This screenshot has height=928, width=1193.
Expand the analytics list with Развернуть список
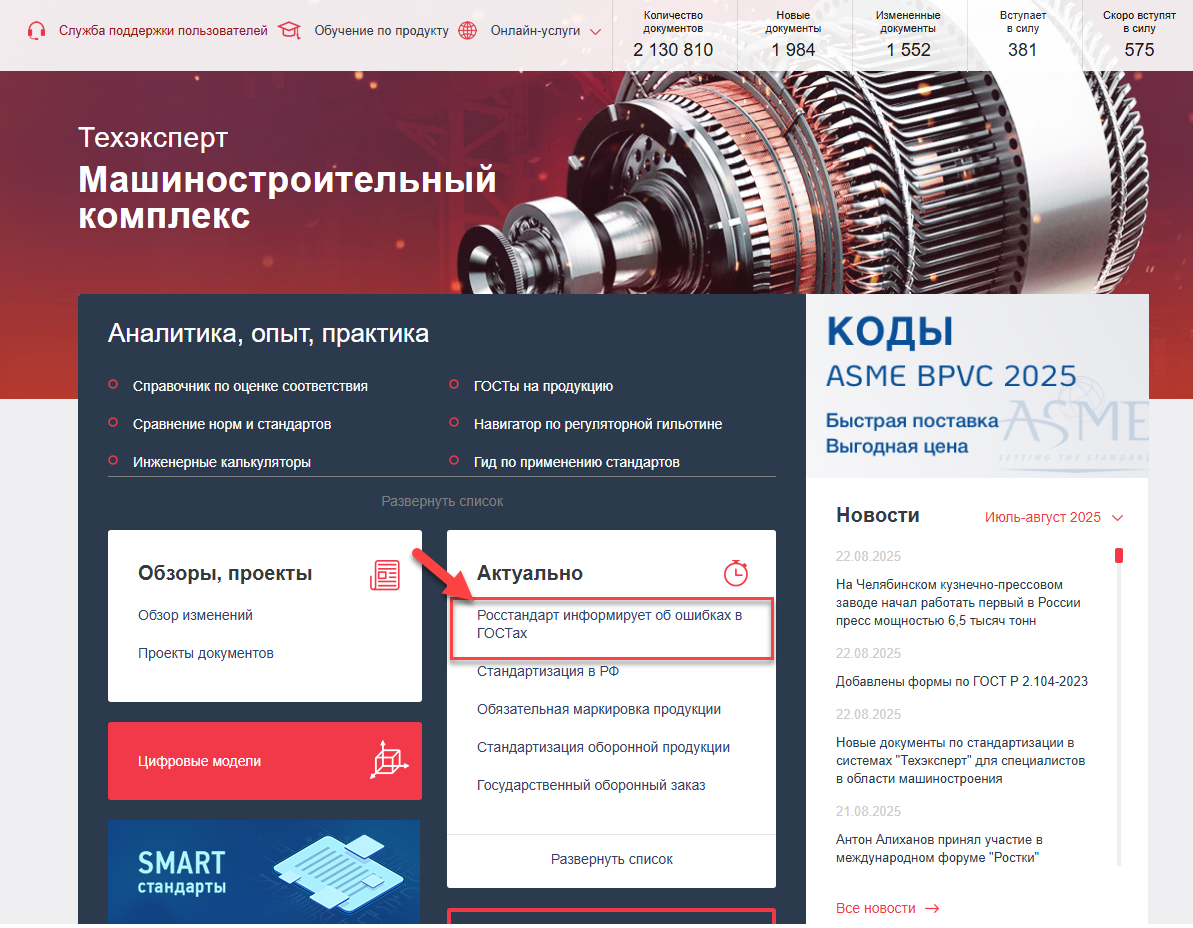click(x=442, y=501)
